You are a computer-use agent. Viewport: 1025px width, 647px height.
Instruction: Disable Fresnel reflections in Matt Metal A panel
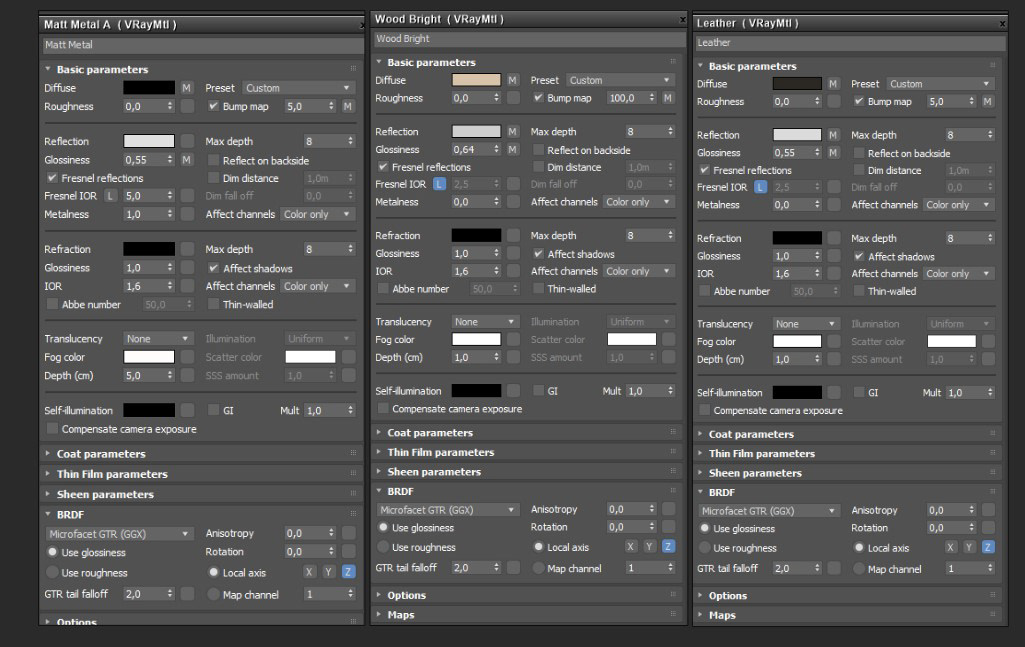coord(52,178)
